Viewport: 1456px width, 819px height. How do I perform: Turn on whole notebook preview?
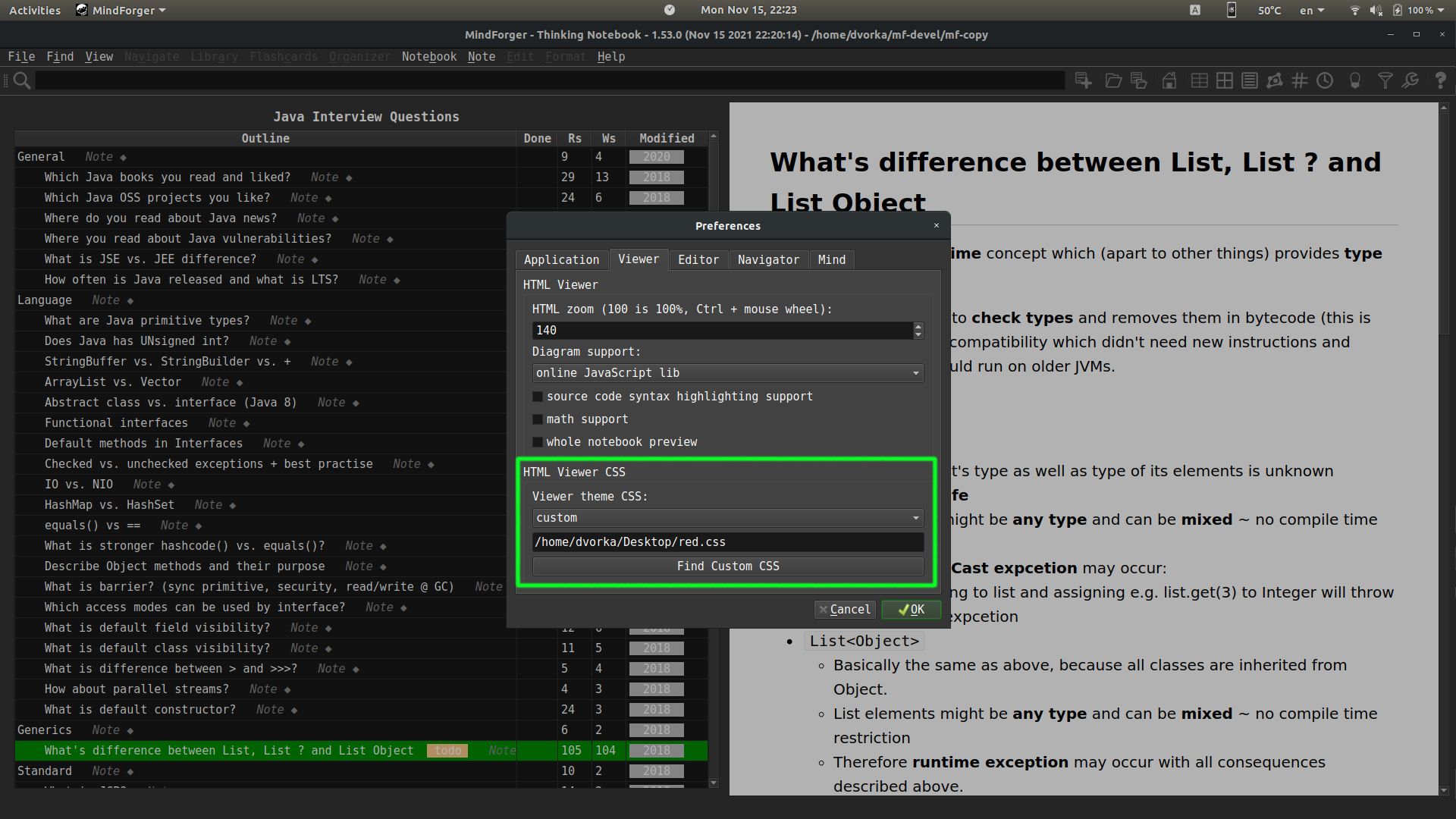point(538,441)
